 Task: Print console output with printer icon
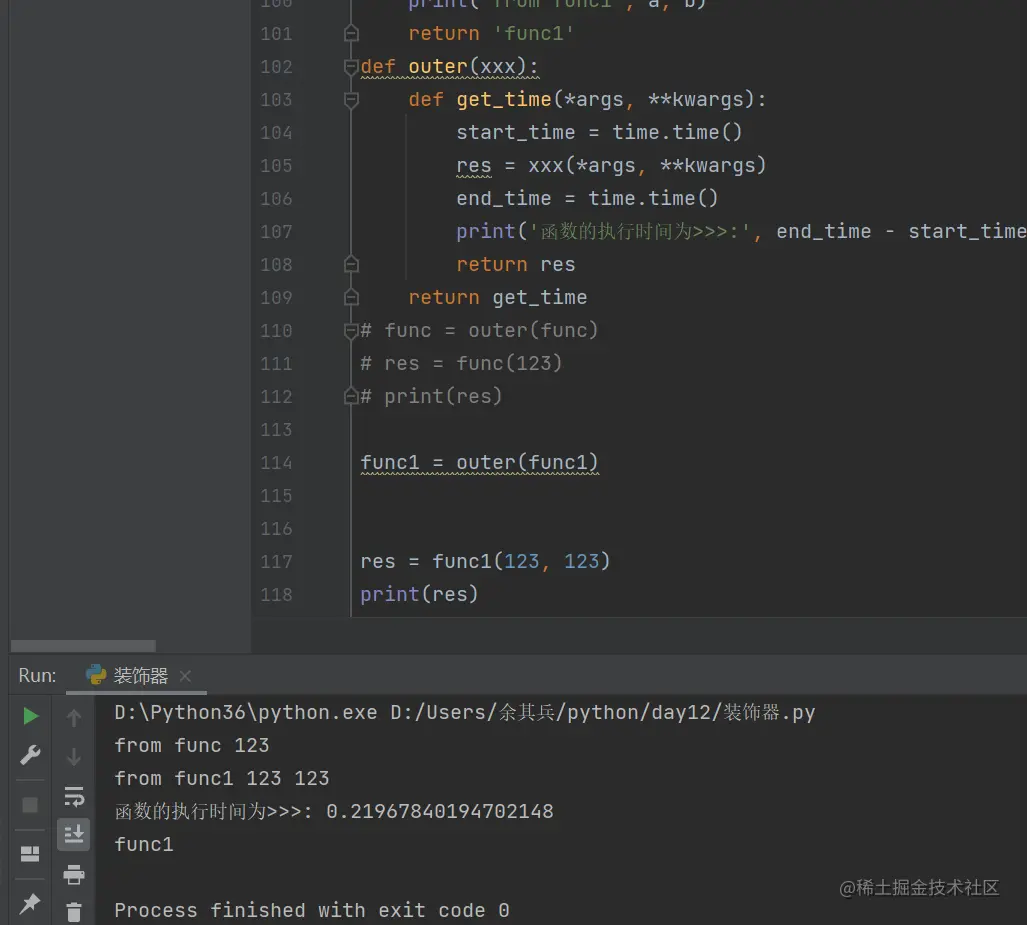pyautogui.click(x=74, y=874)
